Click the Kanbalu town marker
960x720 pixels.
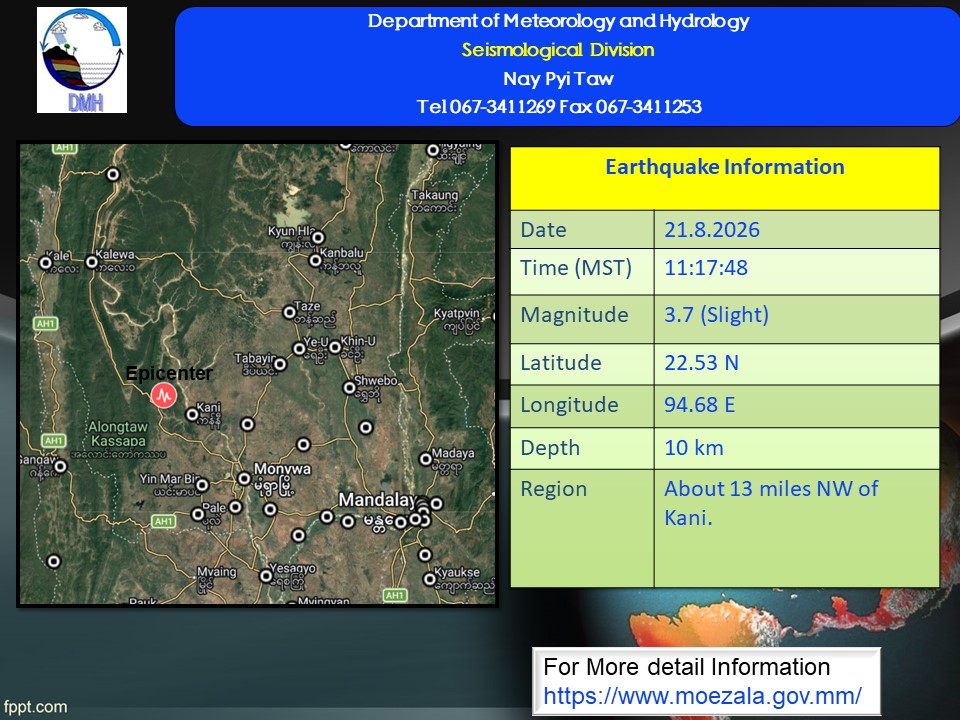tap(315, 260)
